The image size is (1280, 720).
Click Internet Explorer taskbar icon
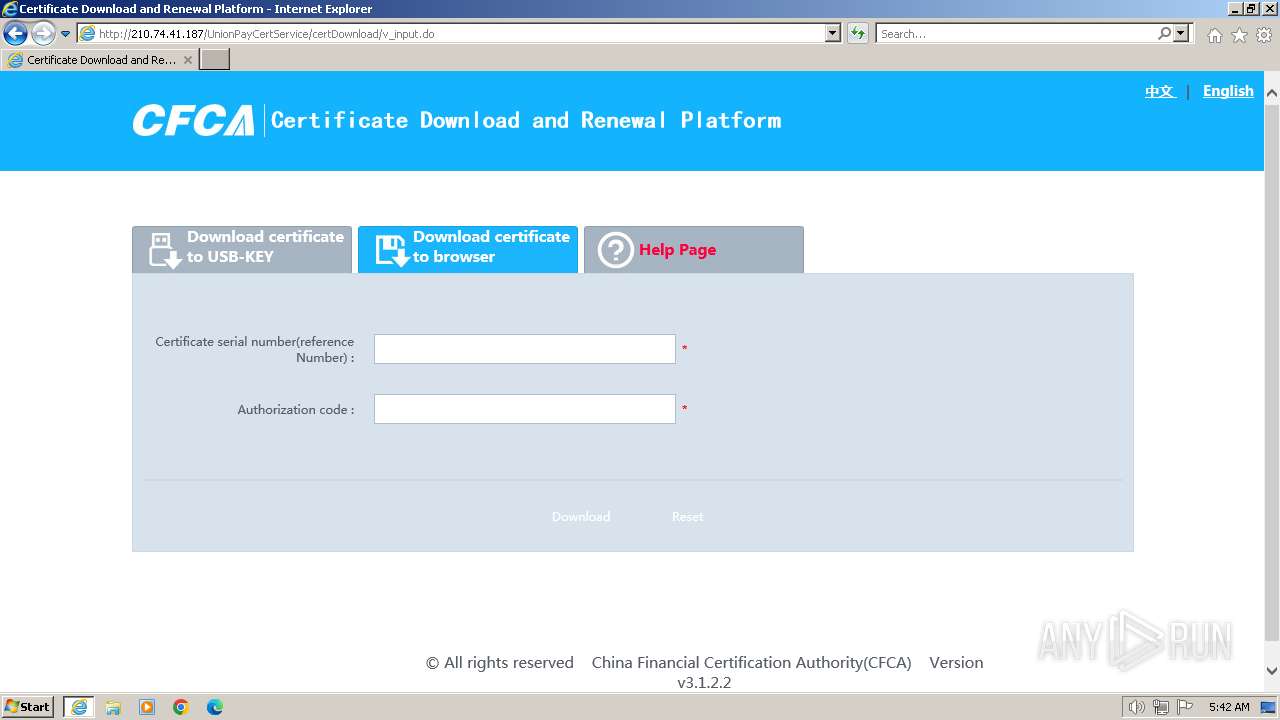tap(79, 707)
